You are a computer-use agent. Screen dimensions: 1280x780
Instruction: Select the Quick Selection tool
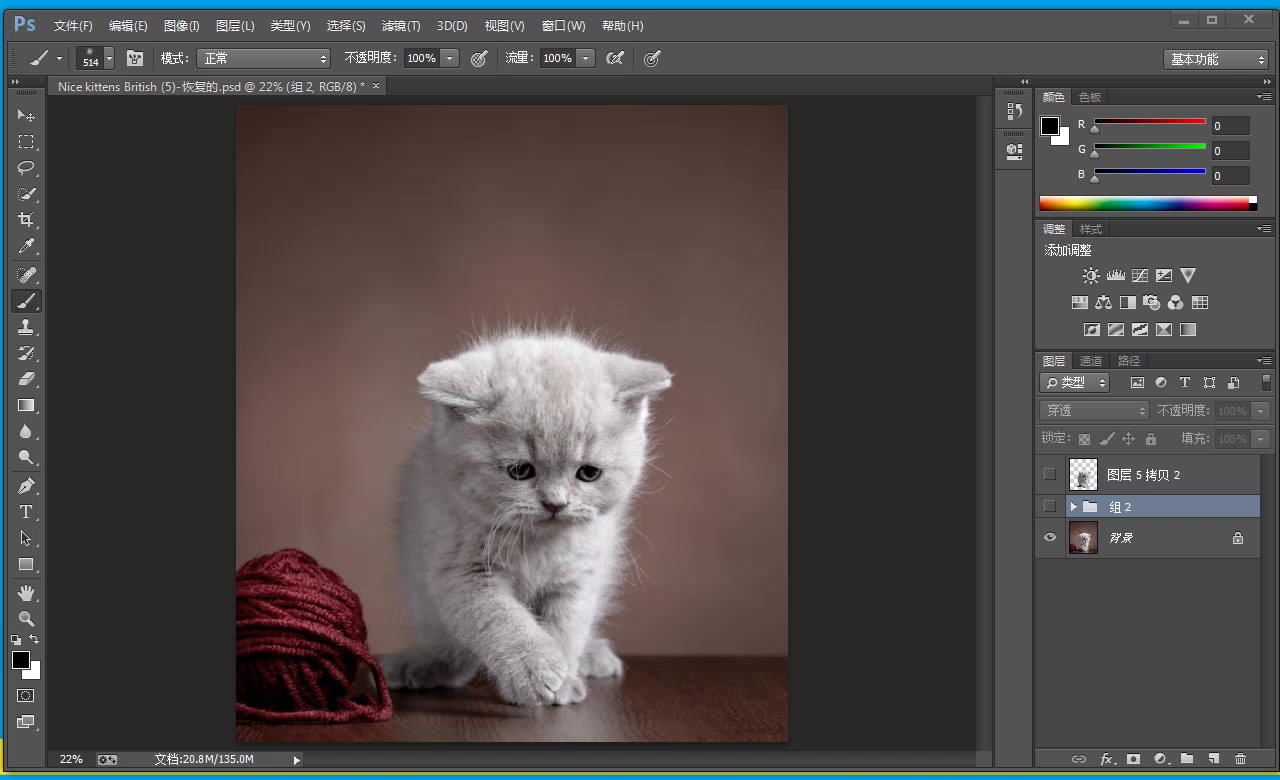coord(26,194)
